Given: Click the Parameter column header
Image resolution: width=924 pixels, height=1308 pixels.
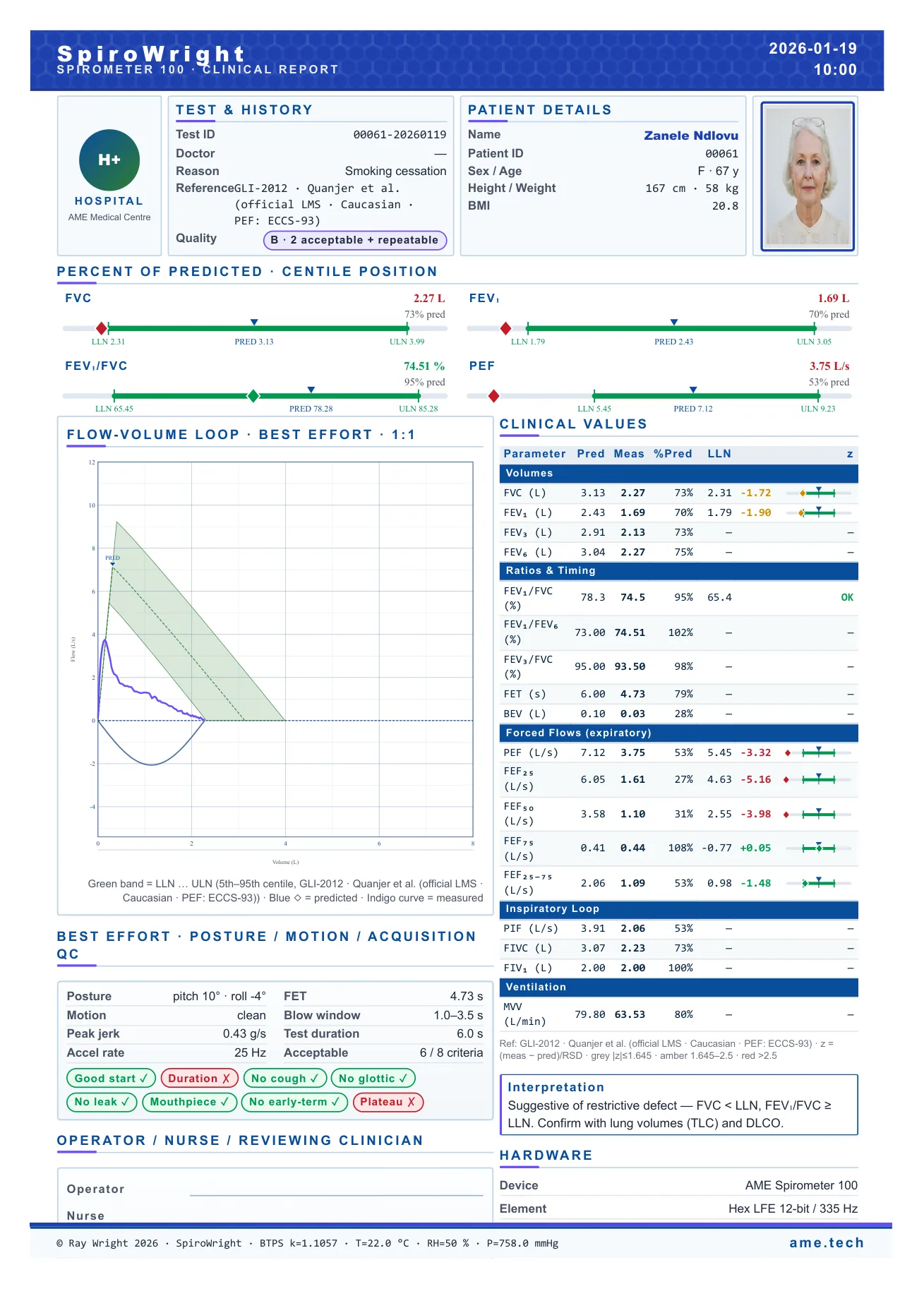Looking at the screenshot, I should (534, 455).
